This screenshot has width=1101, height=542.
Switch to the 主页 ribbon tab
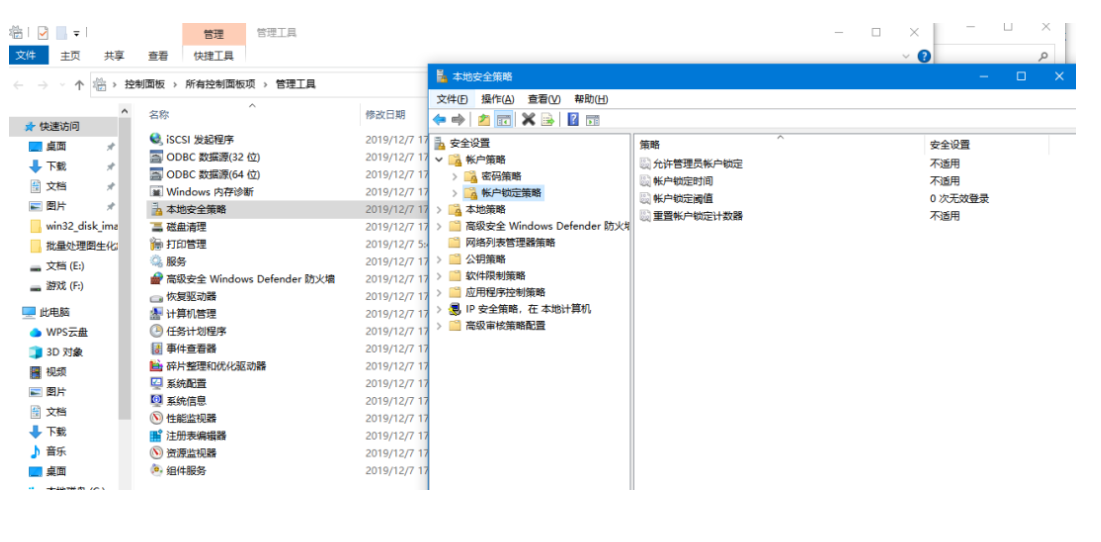pyautogui.click(x=70, y=55)
